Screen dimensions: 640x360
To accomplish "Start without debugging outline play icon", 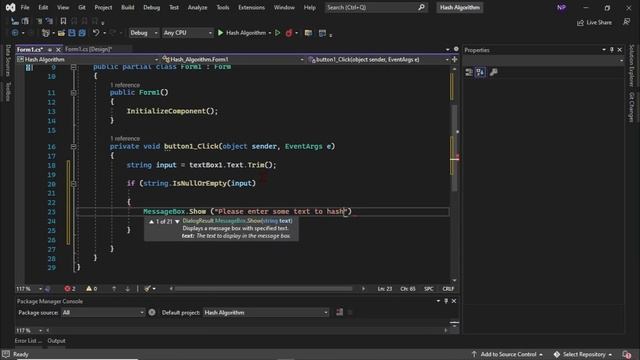I will point(278,33).
